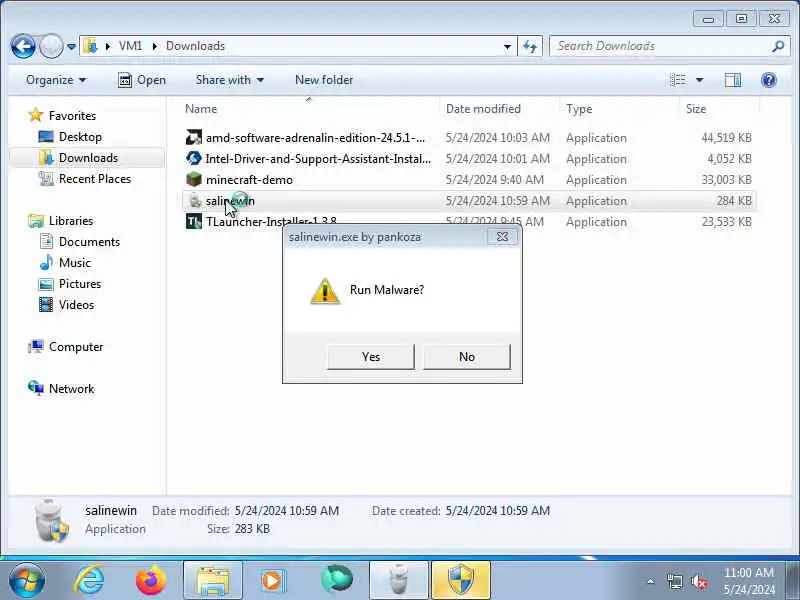Click the search magnifier icon
This screenshot has width=800, height=600.
click(x=778, y=46)
